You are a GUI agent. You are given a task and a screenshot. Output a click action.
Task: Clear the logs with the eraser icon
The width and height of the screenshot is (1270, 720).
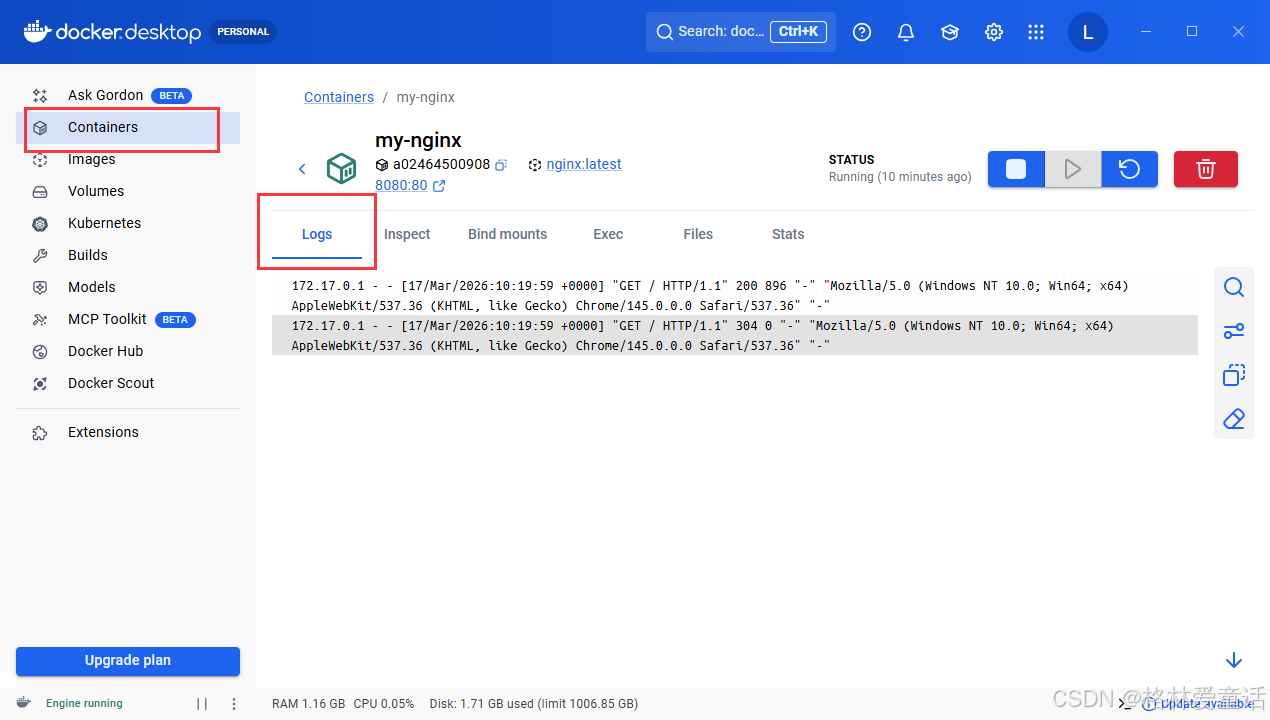1234,419
